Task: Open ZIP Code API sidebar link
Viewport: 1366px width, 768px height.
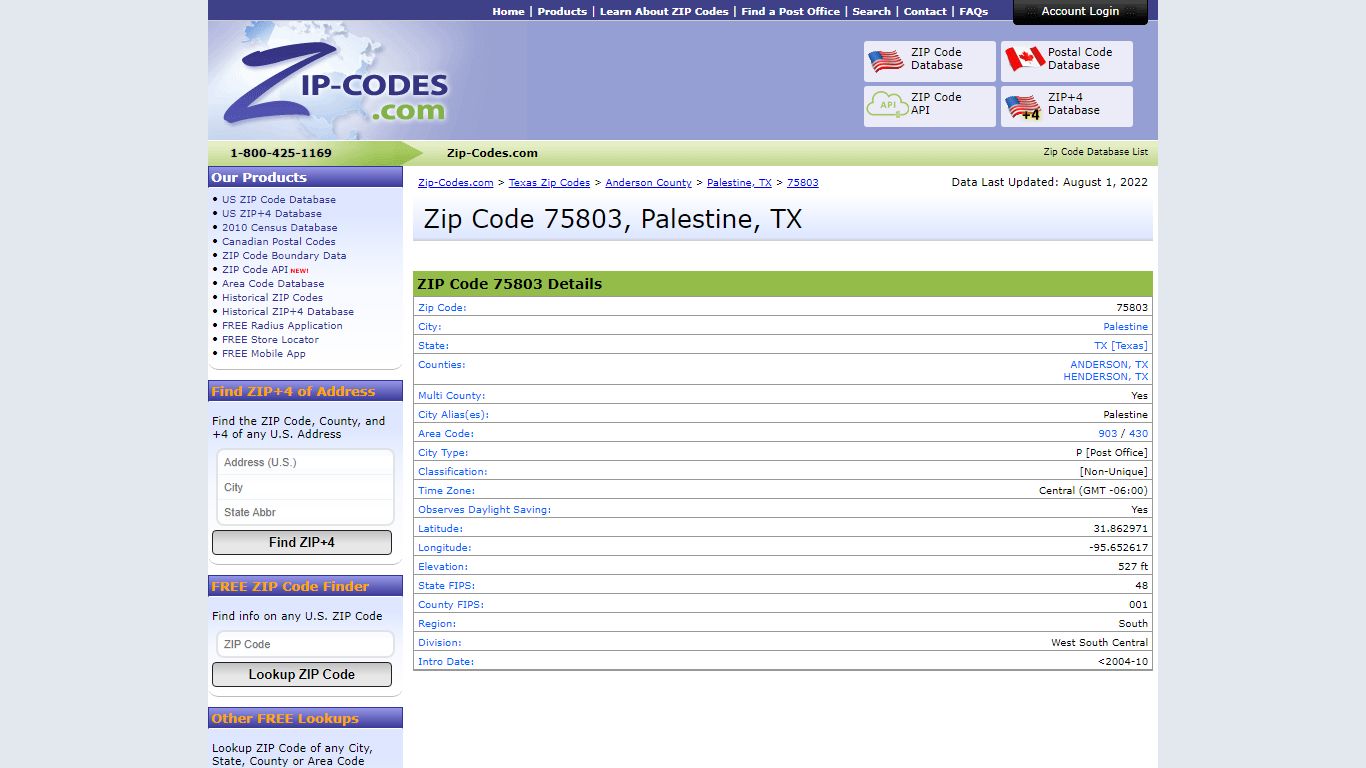Action: pos(255,270)
